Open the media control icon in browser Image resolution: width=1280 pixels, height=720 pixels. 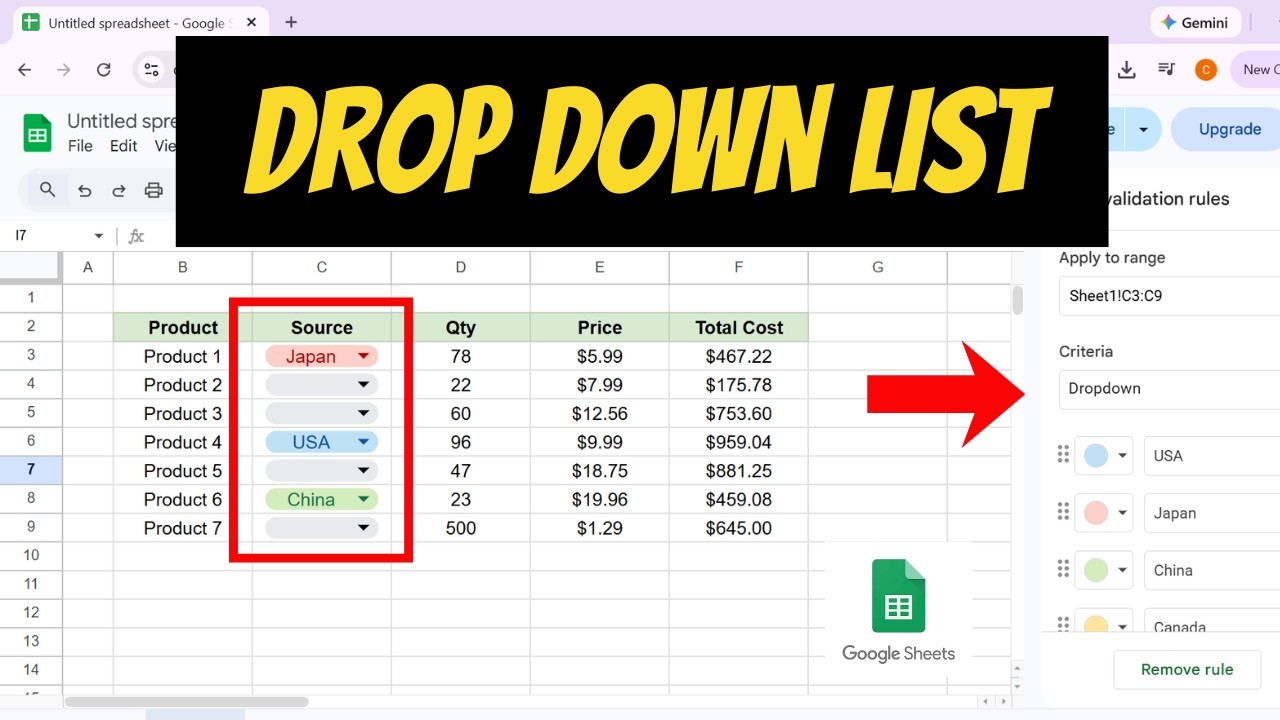(x=1166, y=69)
